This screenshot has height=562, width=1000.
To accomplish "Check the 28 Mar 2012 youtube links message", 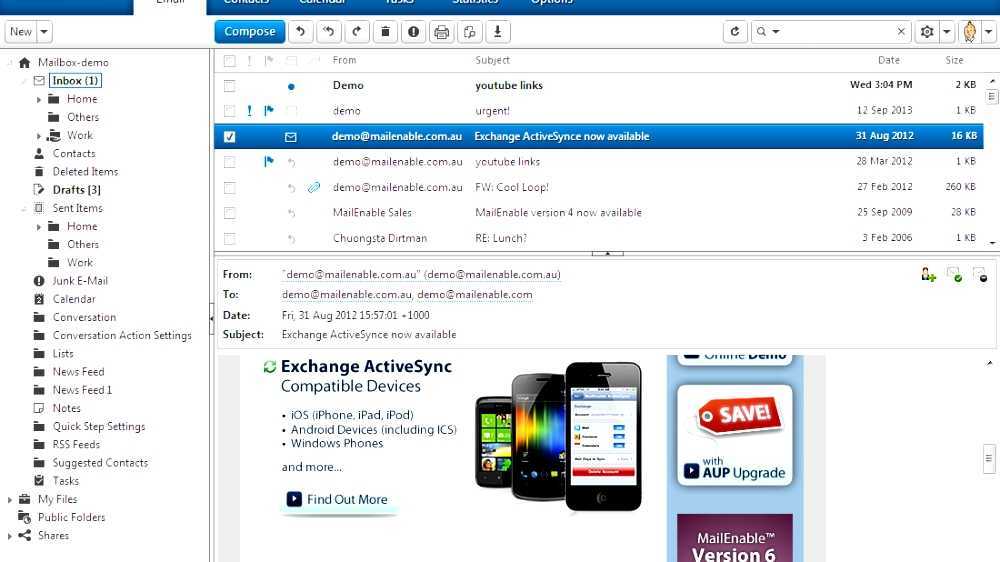I will click(x=230, y=162).
